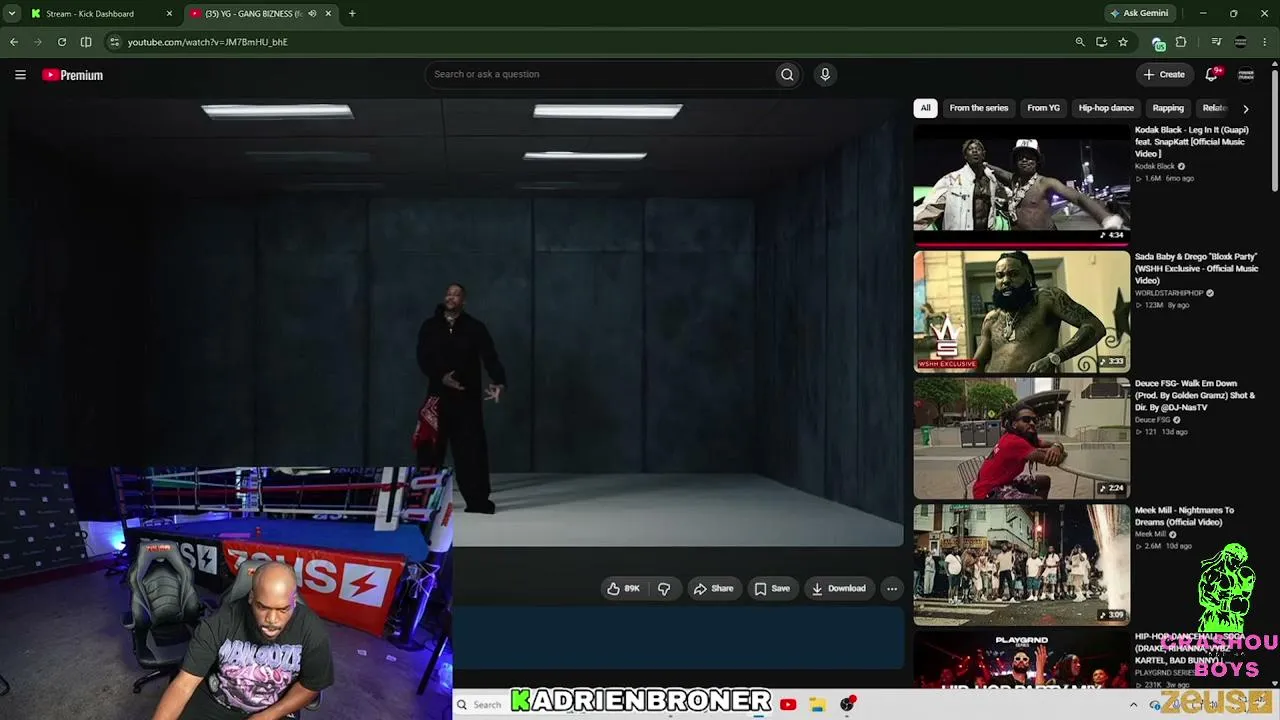Save the video to a playlist
This screenshot has height=720, width=1280.
(x=772, y=589)
